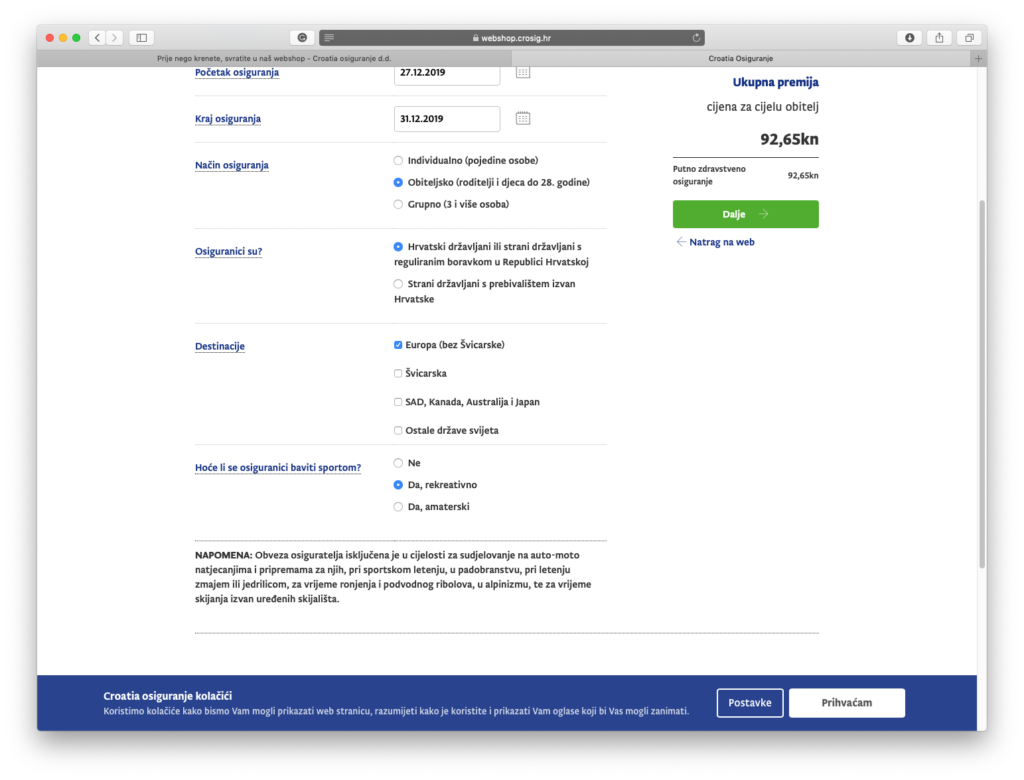The image size is (1024, 780).
Task: Select Grupno (3 i više osoba)
Action: click(x=399, y=204)
